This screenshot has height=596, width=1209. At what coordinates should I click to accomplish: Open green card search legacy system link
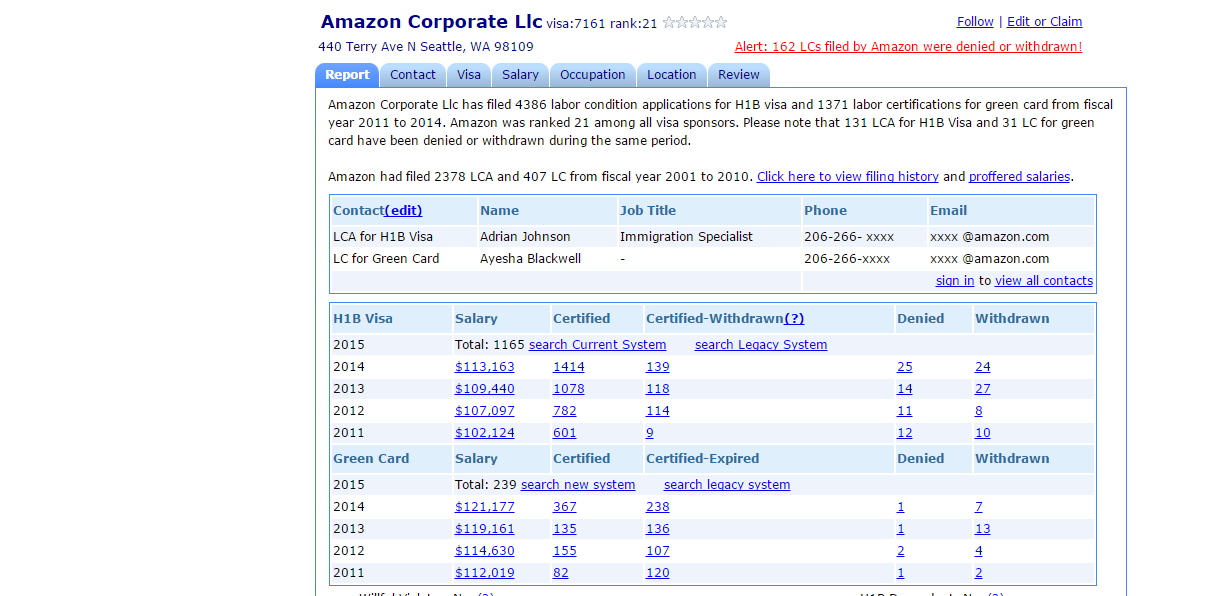pyautogui.click(x=727, y=485)
